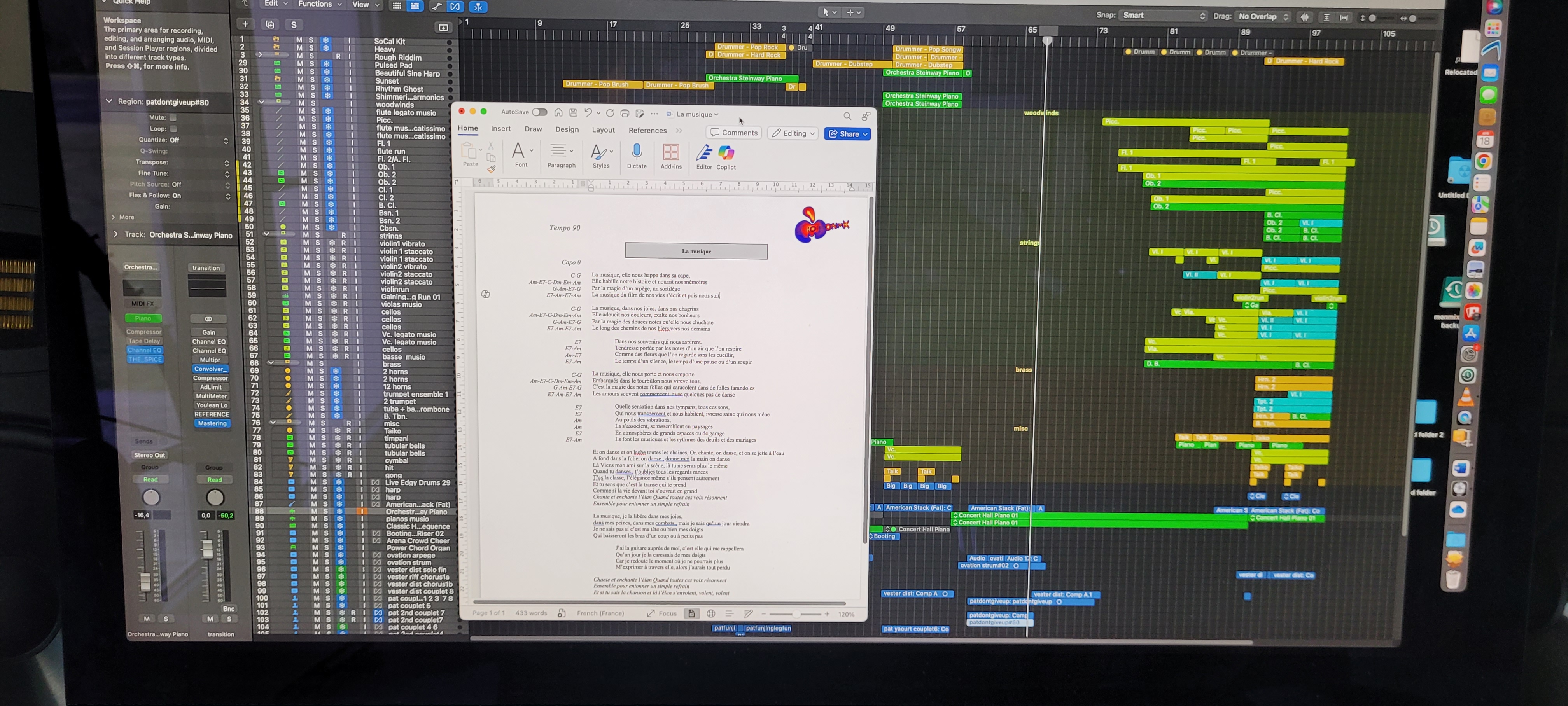The height and width of the screenshot is (706, 1568).
Task: Toggle the automation curve button in Logic
Action: coord(436,7)
